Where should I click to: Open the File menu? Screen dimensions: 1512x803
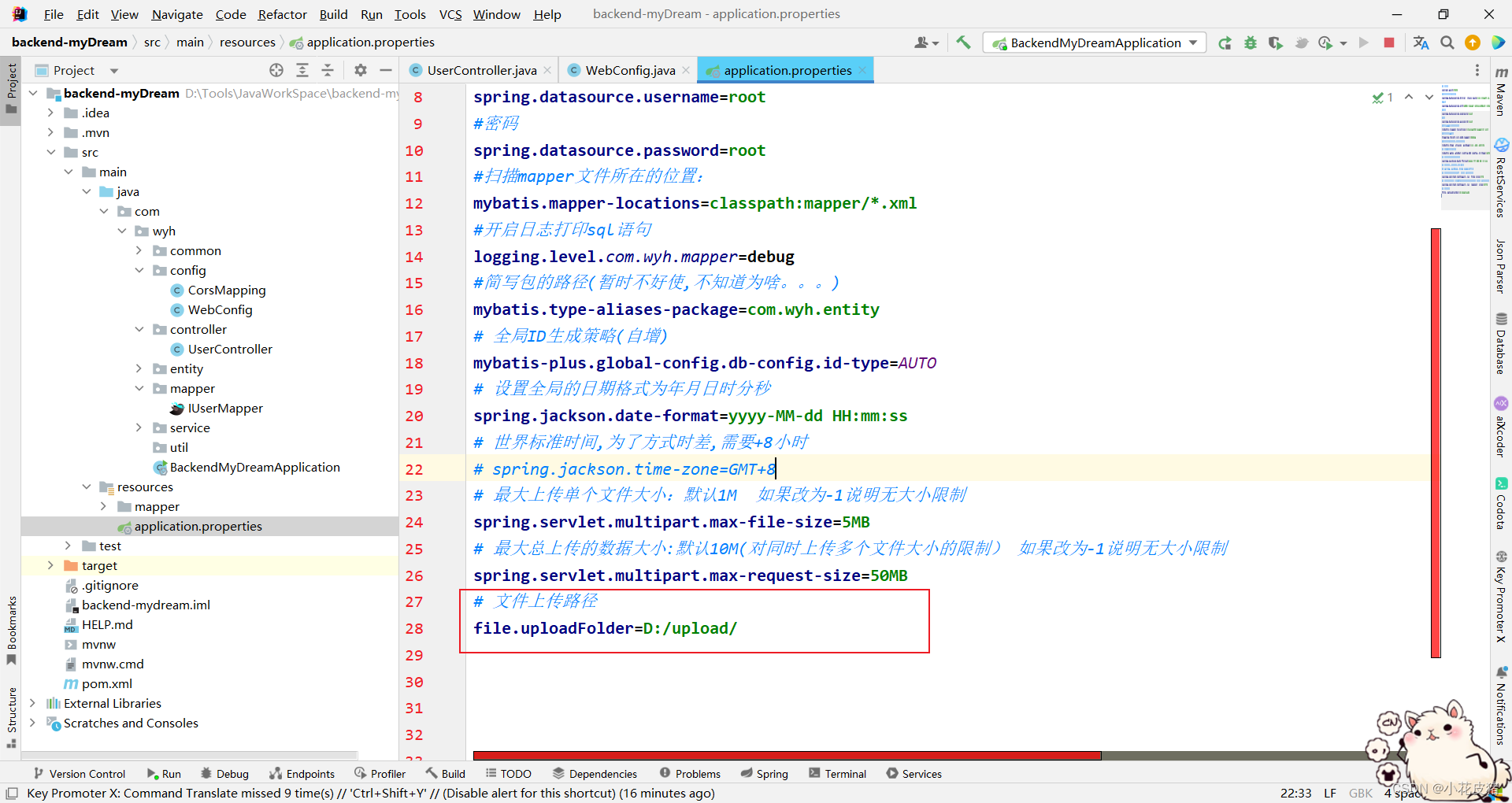click(54, 14)
